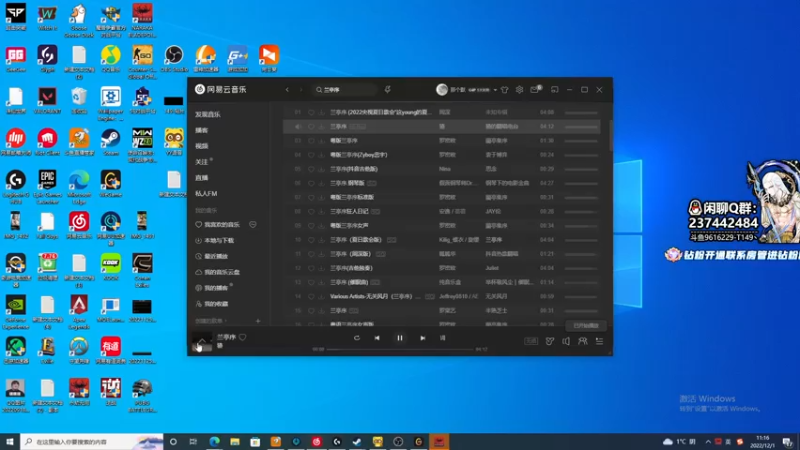
Task: Download song 05 by Nina
Action: click(322, 169)
